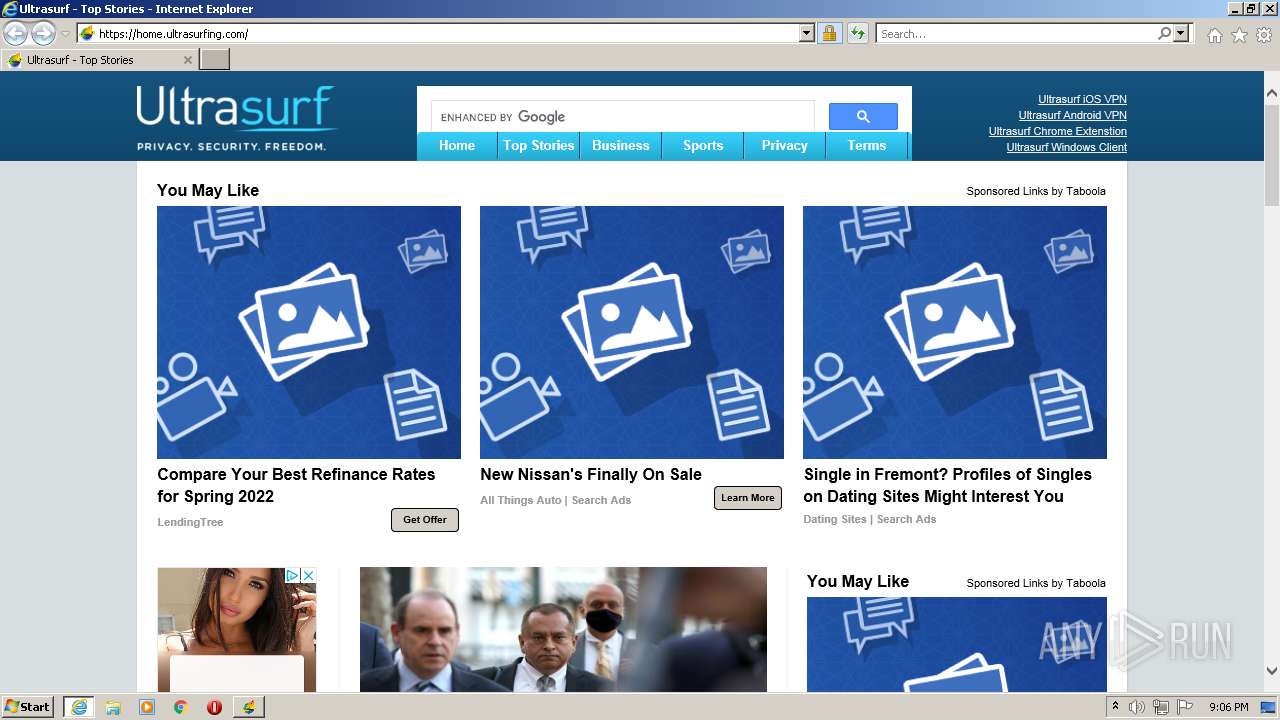Open the red Opera taskbar icon
This screenshot has height=720, width=1280.
pos(214,707)
